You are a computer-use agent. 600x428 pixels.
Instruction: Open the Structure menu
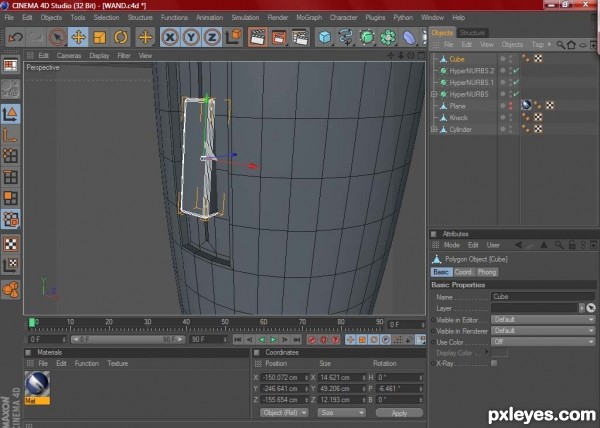tap(140, 18)
